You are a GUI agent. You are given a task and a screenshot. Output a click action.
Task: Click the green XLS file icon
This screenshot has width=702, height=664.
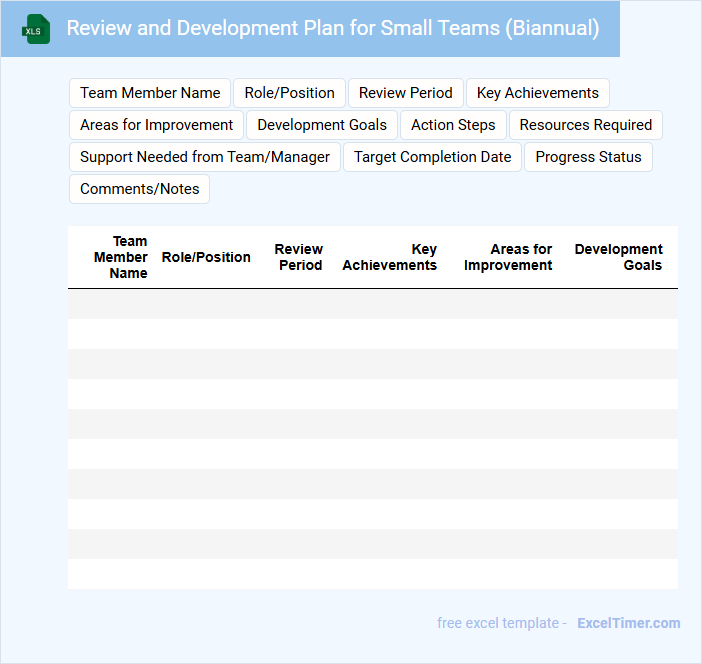[x=36, y=29]
